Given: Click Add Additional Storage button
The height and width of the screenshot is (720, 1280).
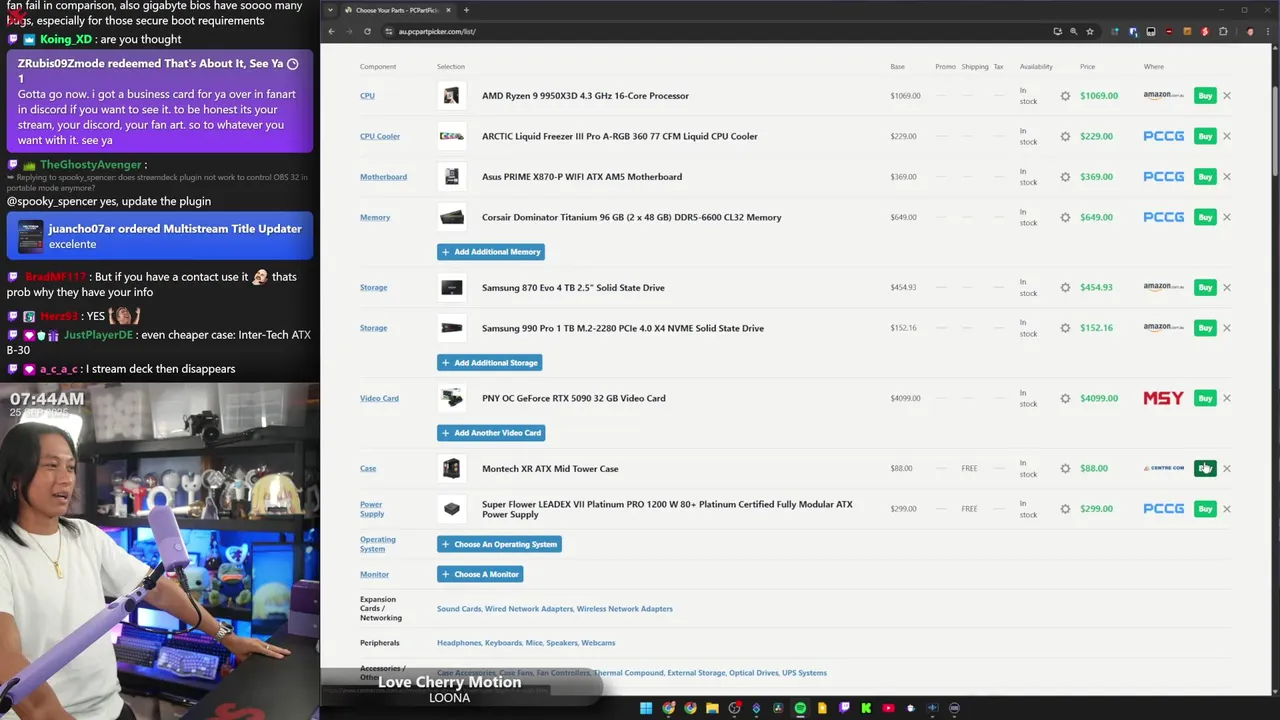Looking at the screenshot, I should pyautogui.click(x=489, y=363).
